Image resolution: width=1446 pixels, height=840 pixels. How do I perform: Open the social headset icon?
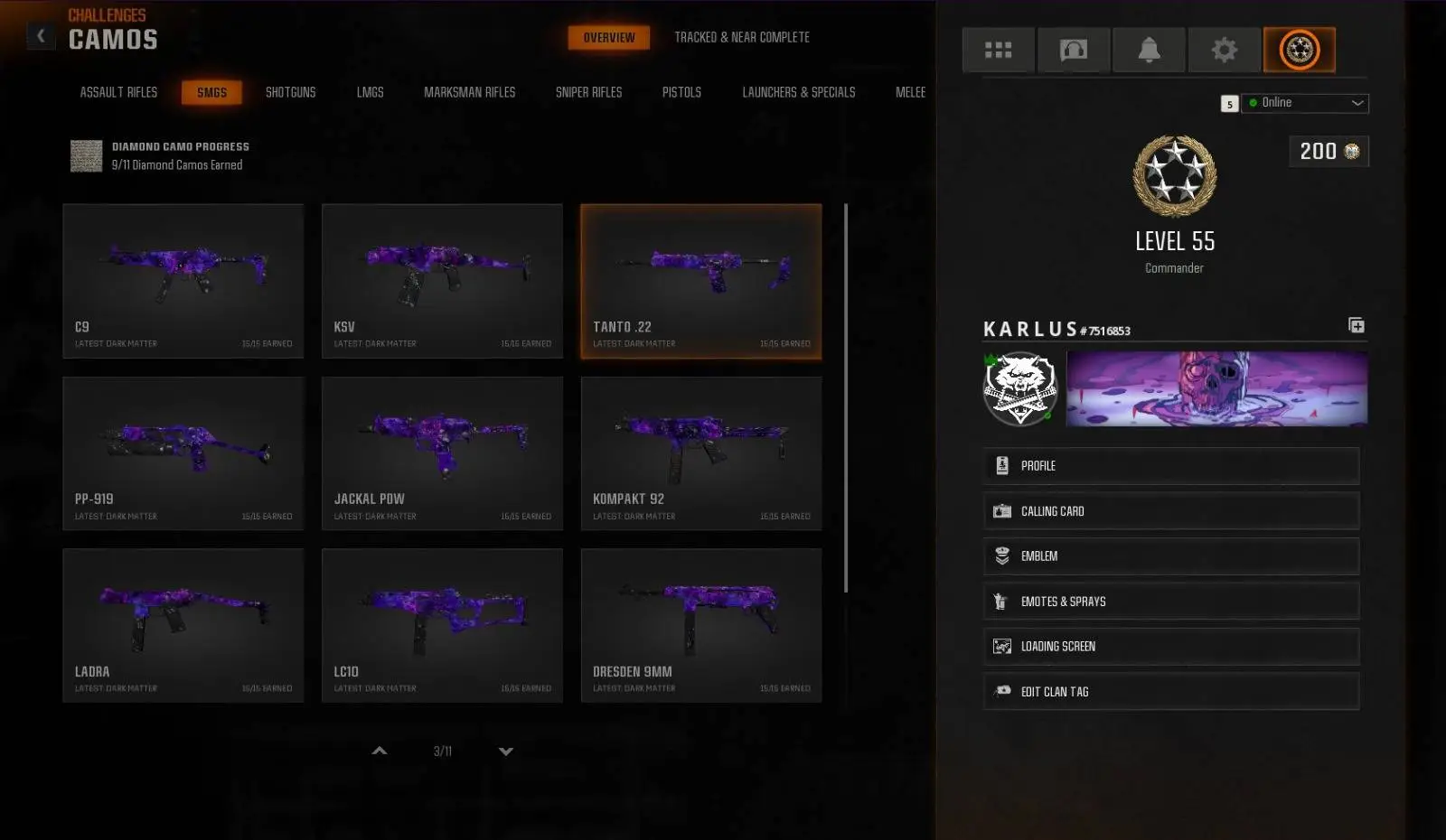1074,50
